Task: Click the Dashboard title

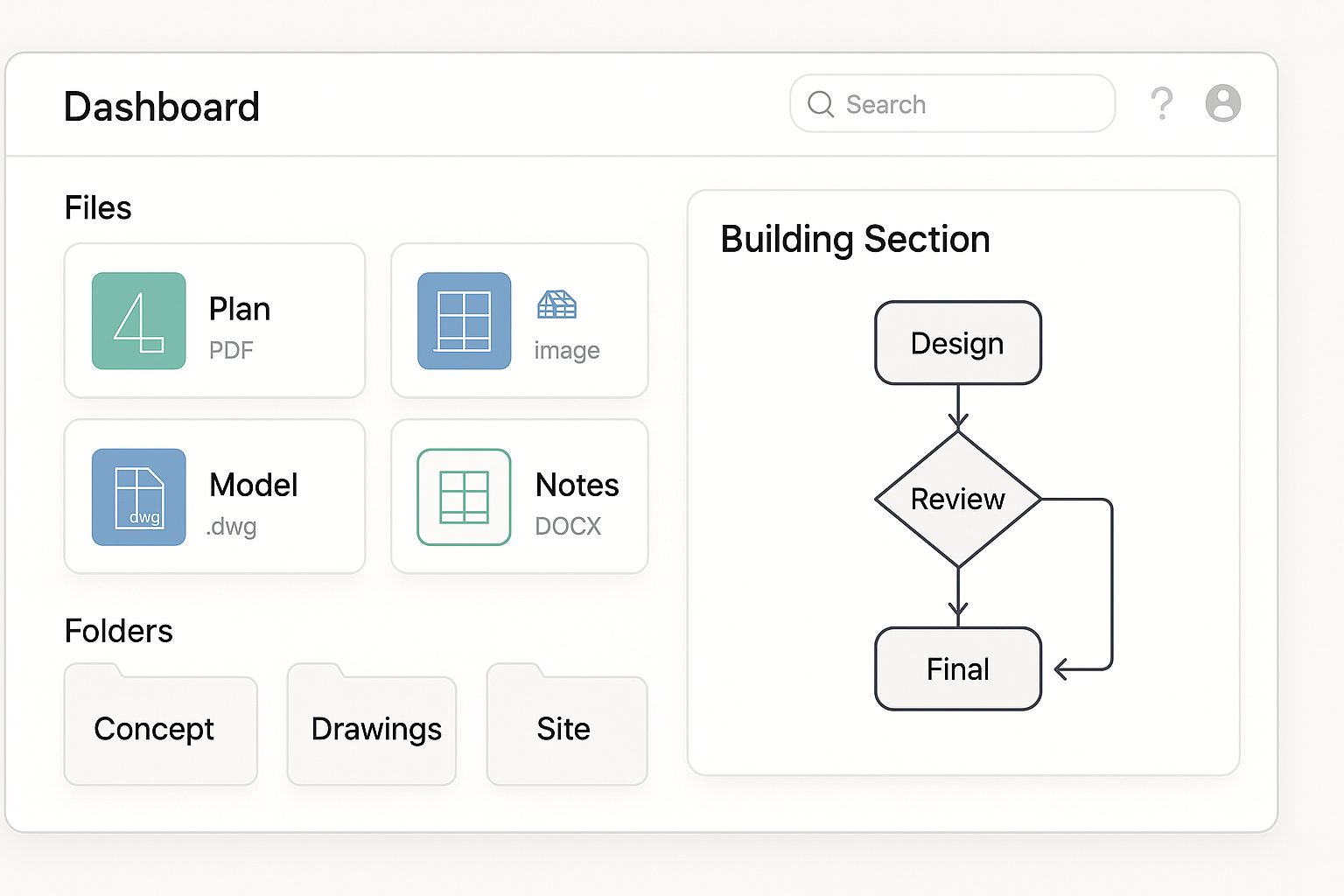Action: pyautogui.click(x=162, y=107)
